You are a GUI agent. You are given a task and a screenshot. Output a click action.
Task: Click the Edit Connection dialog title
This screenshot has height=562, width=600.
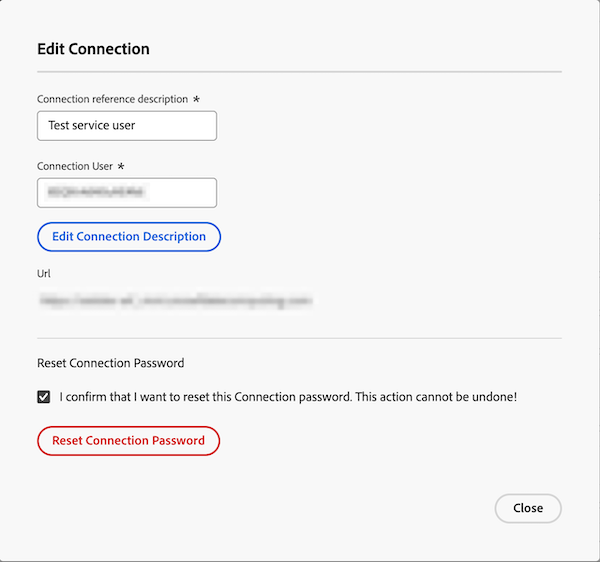click(93, 49)
